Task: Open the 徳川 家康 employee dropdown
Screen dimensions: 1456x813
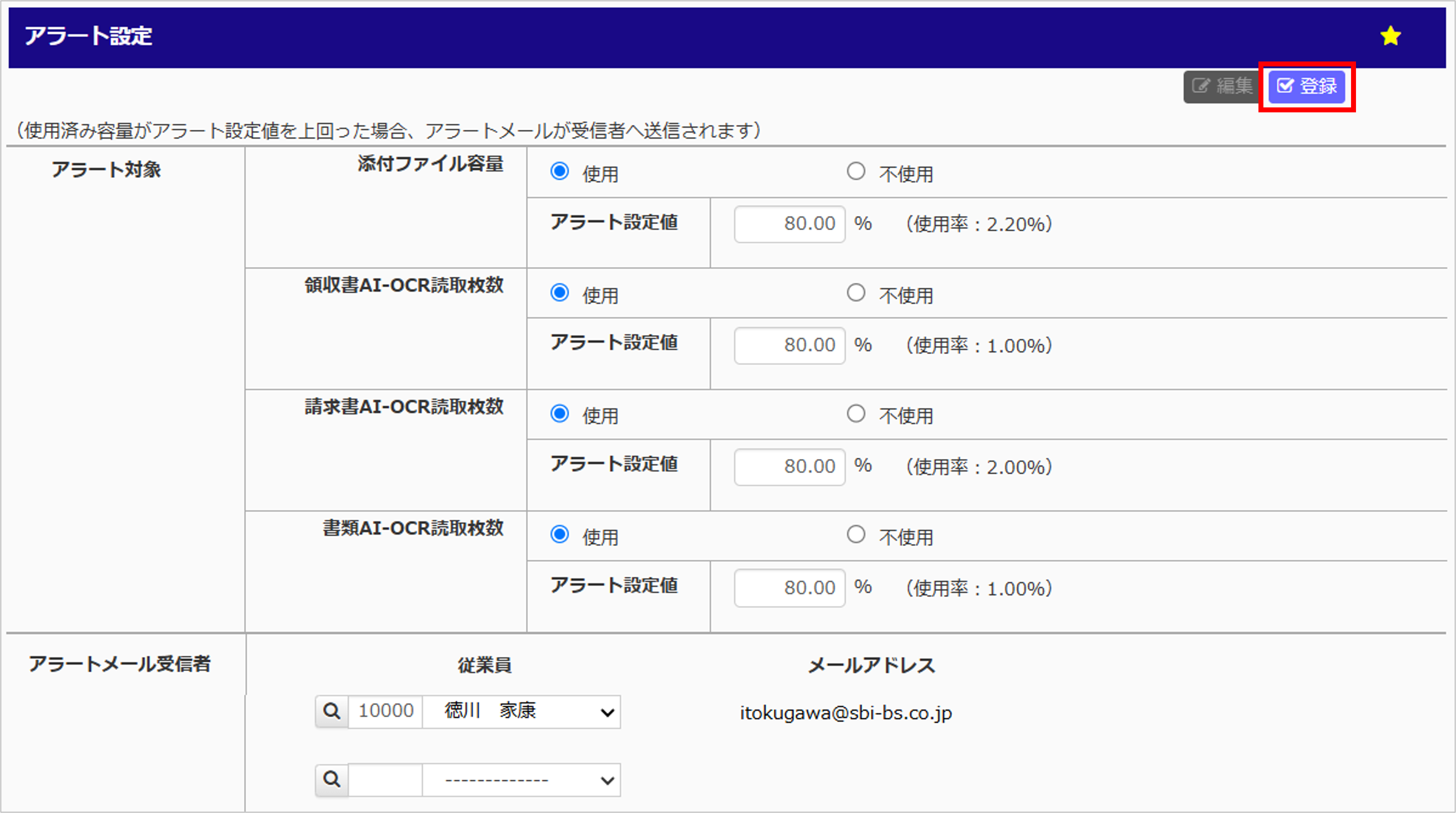Action: pyautogui.click(x=522, y=711)
